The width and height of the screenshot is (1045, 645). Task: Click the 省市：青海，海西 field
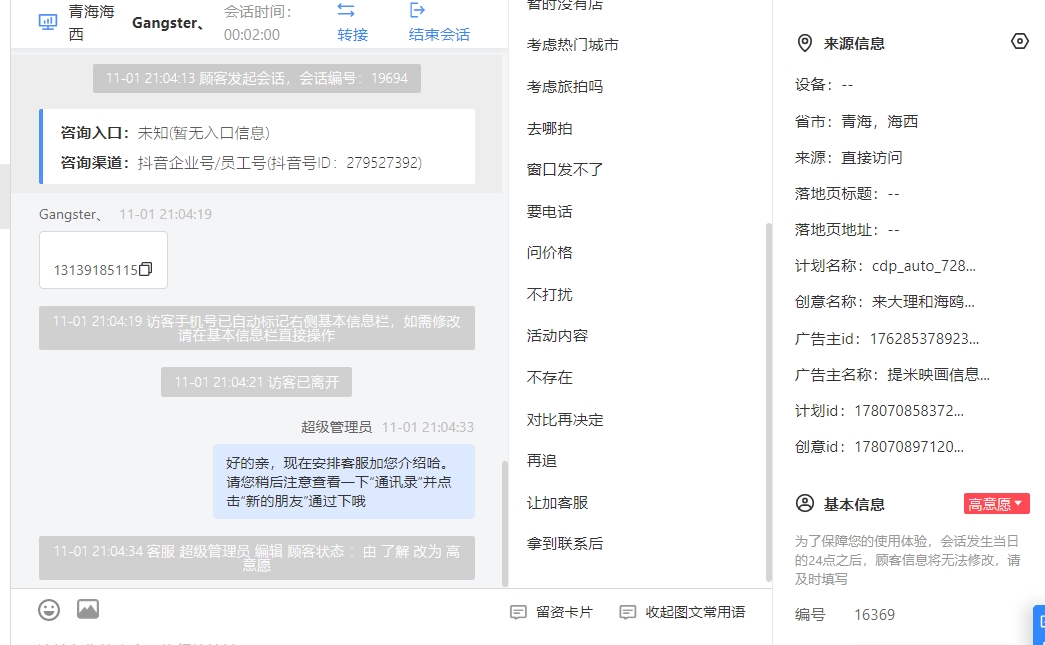tap(856, 122)
